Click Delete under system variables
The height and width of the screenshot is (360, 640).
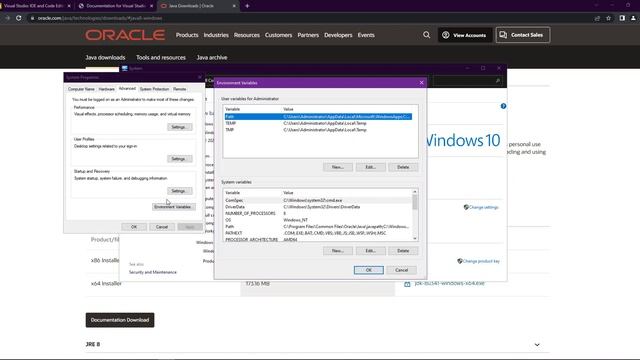click(403, 251)
